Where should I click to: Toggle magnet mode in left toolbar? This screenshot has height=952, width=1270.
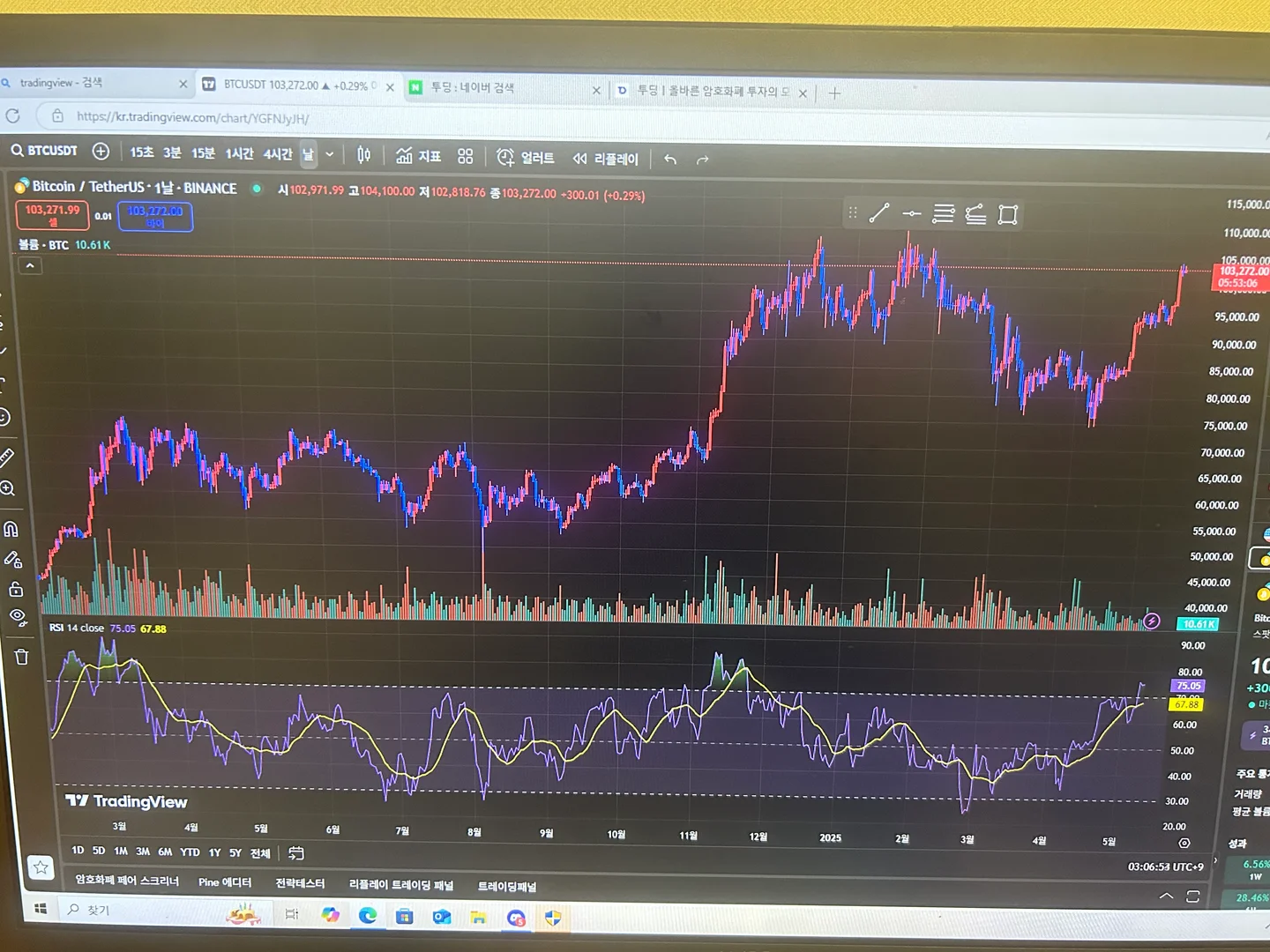point(11,529)
